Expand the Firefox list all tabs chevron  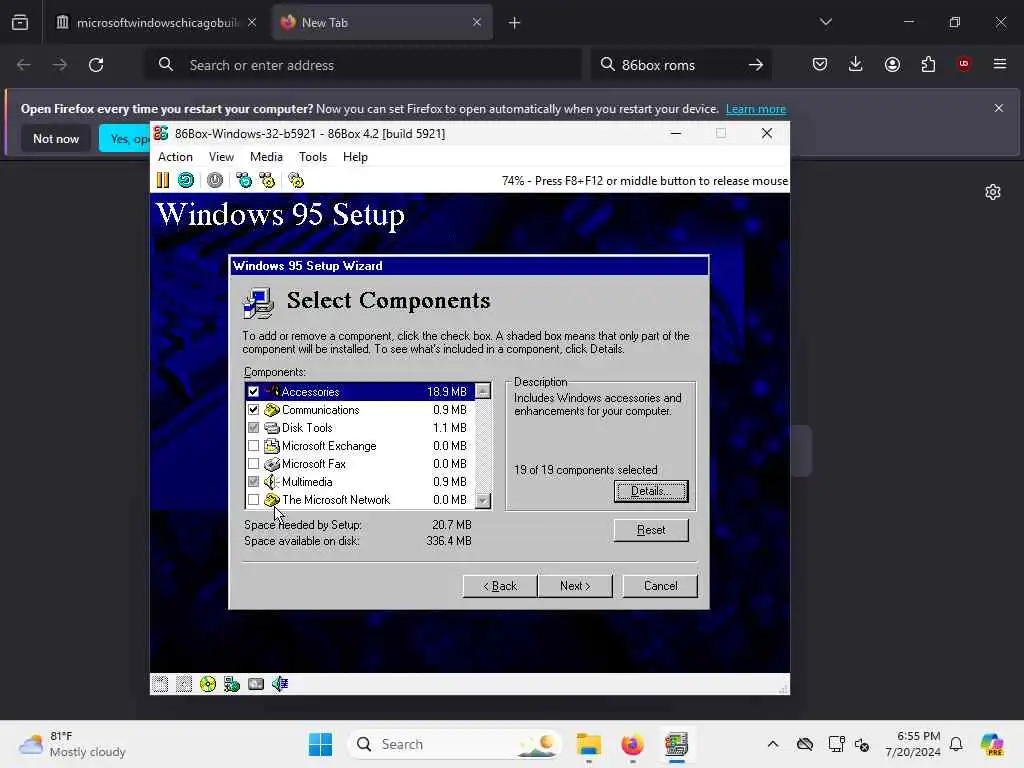tap(825, 22)
